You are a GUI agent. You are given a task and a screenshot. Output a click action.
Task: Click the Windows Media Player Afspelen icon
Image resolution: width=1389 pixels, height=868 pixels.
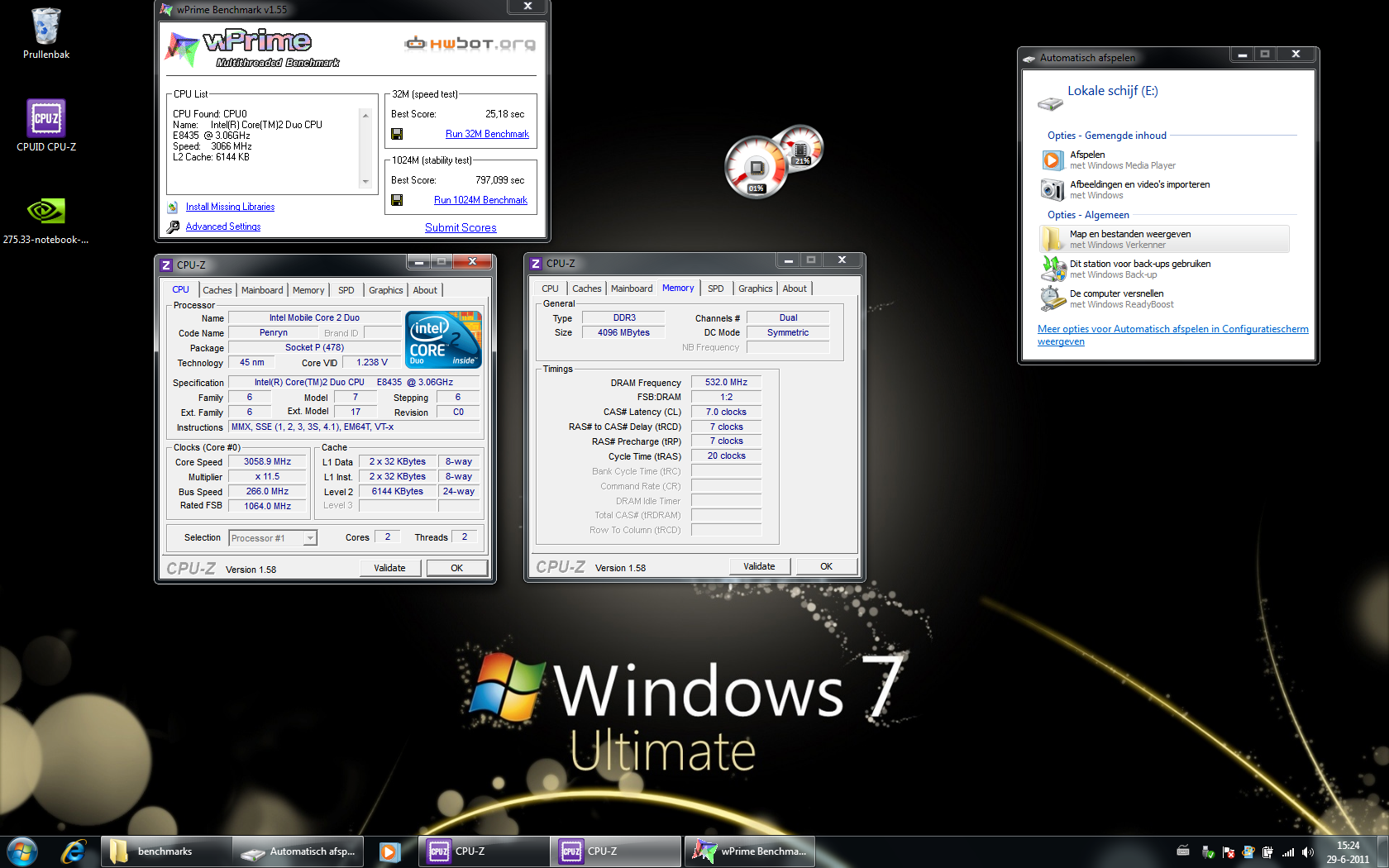(1052, 160)
